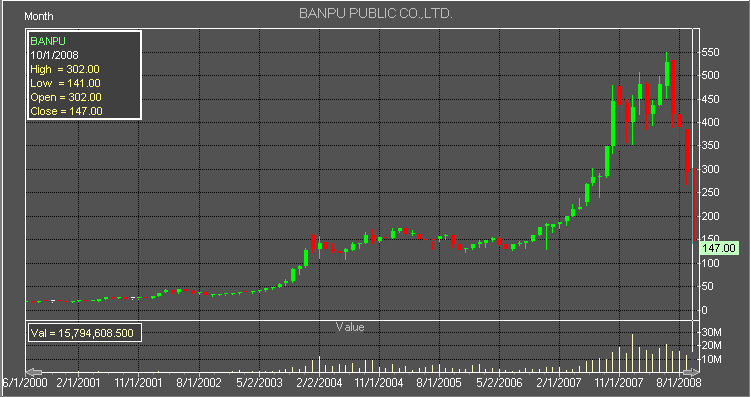Click the BANPU symbol in the info box
The height and width of the screenshot is (397, 751).
coord(47,41)
